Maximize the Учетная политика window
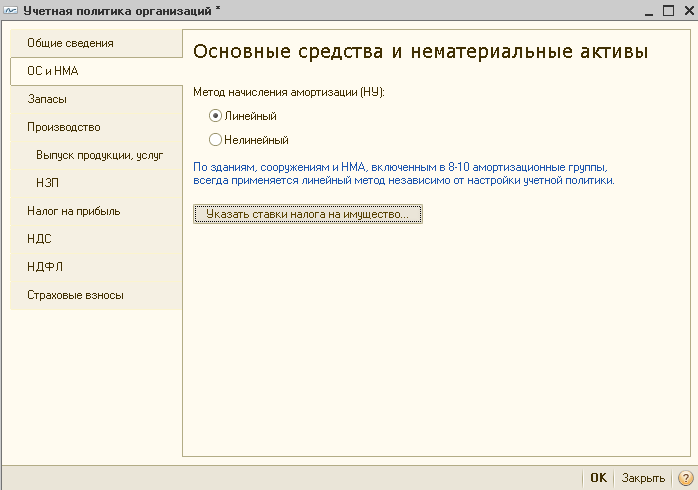The image size is (698, 490). tap(668, 11)
